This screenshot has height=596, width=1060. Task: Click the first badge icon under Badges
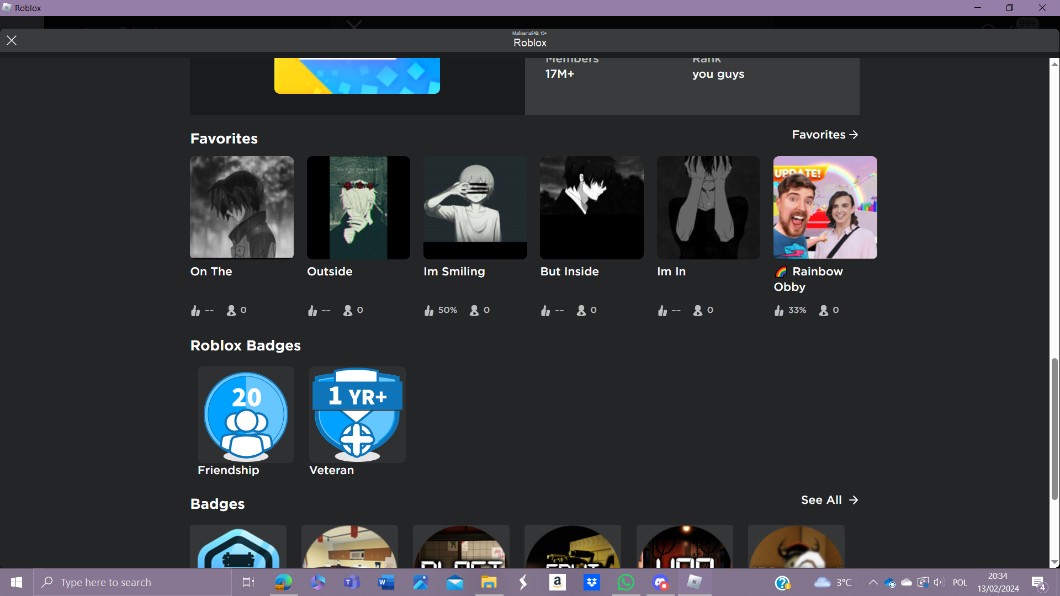pyautogui.click(x=238, y=548)
